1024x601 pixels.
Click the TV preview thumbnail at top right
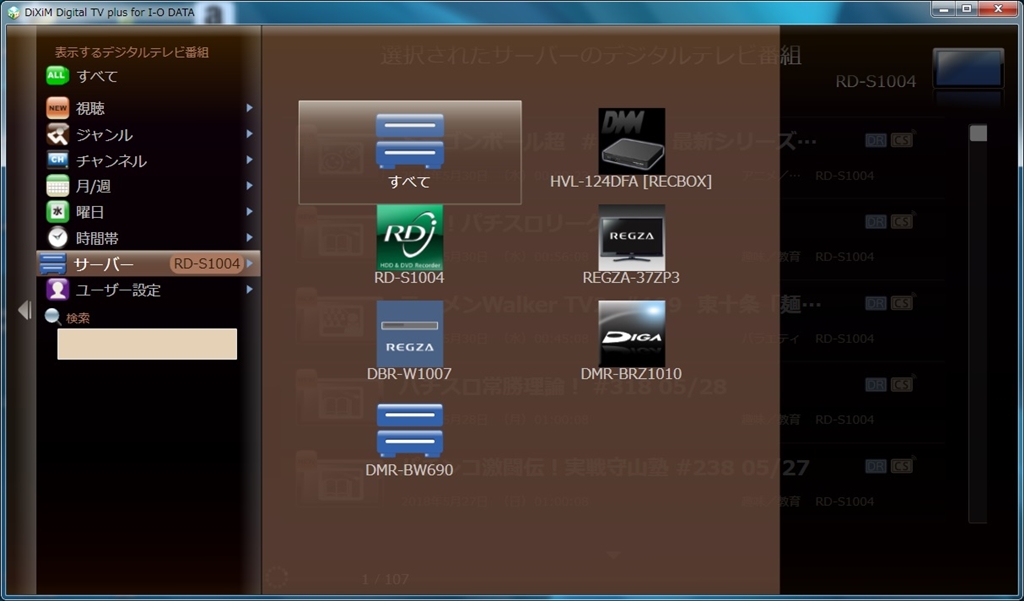[968, 68]
